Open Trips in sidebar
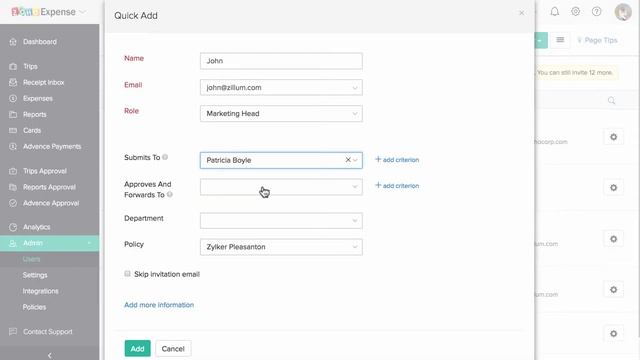The image size is (640, 360). (30, 66)
